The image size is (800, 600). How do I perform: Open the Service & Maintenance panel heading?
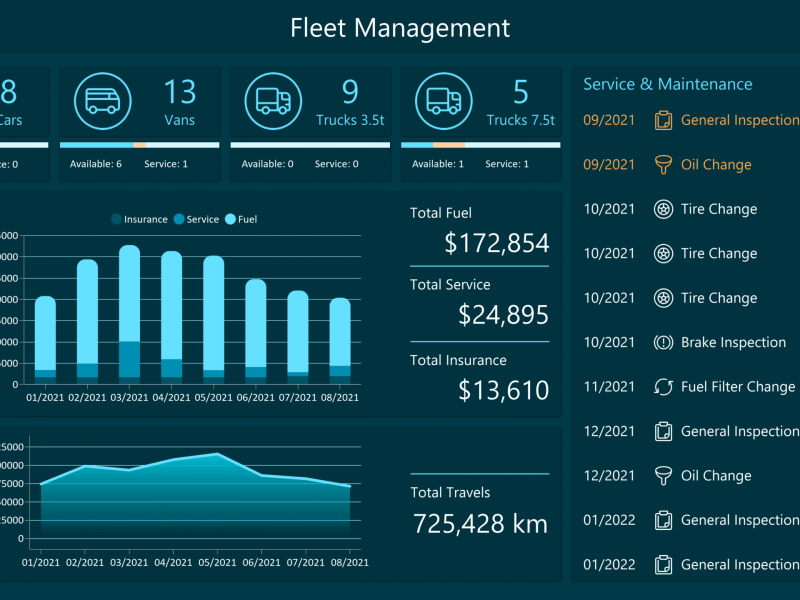click(x=667, y=85)
